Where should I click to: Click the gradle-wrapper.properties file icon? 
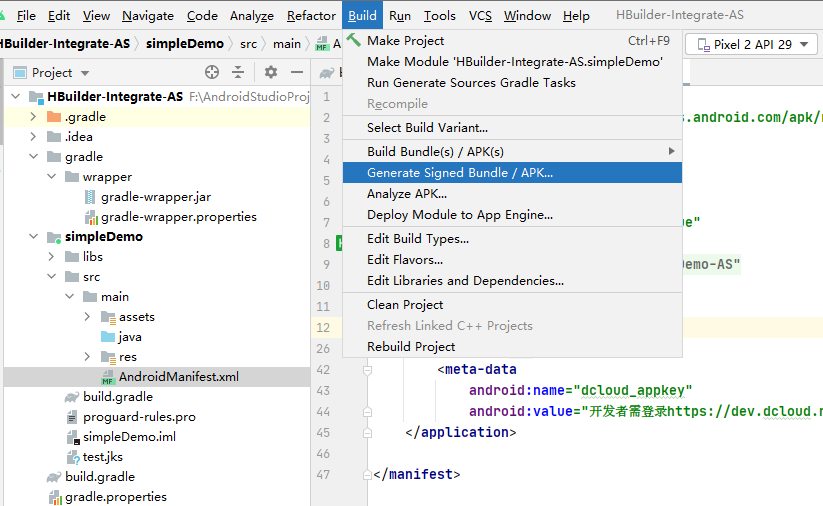pyautogui.click(x=91, y=217)
